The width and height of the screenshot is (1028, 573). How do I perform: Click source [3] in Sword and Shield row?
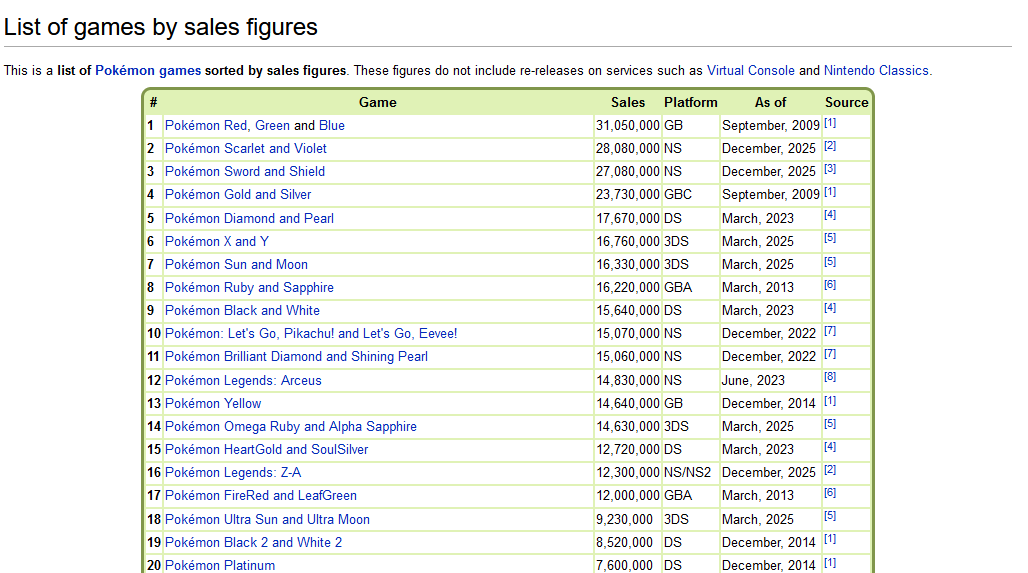[x=830, y=168]
